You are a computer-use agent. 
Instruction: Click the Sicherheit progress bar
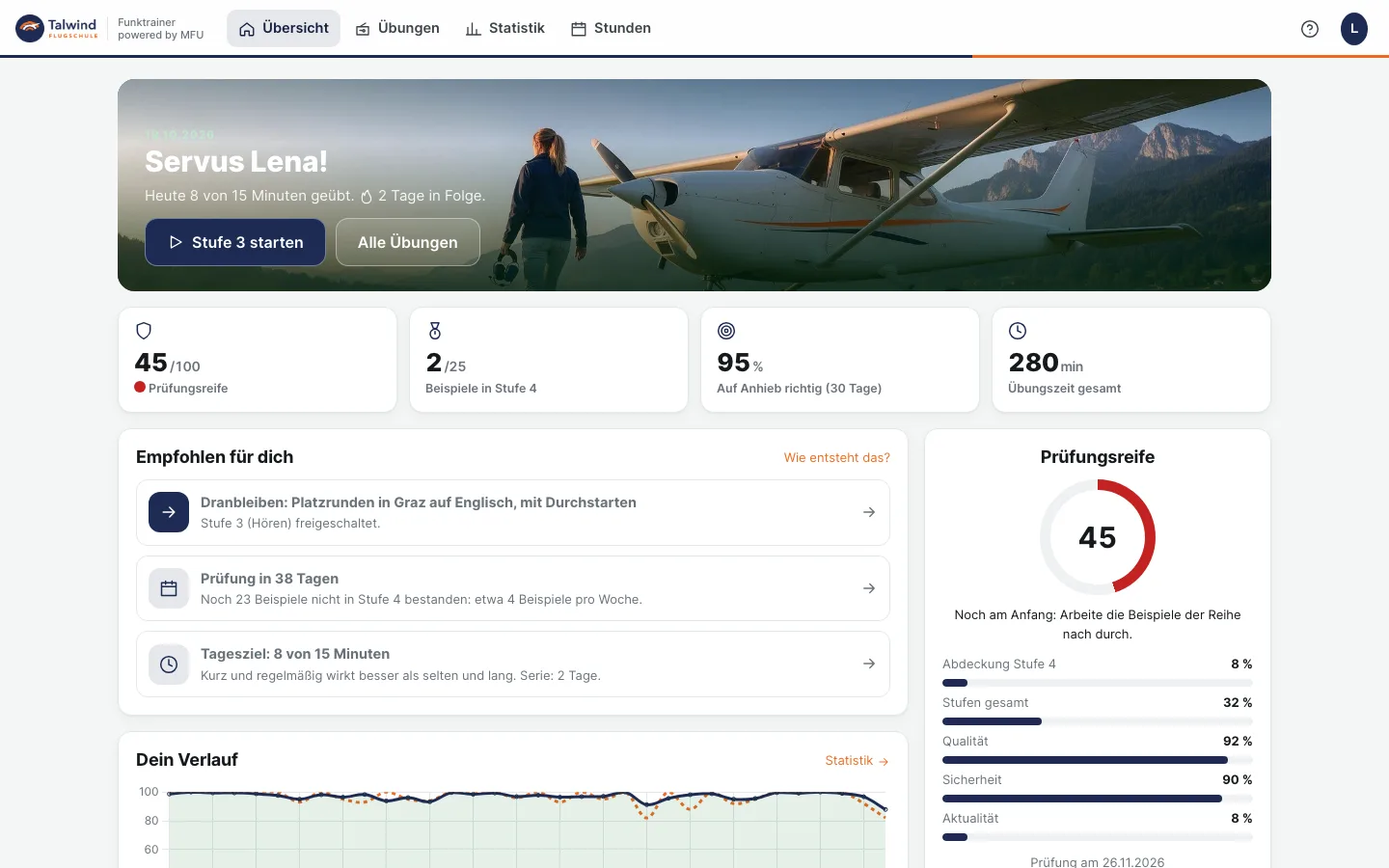point(1098,799)
